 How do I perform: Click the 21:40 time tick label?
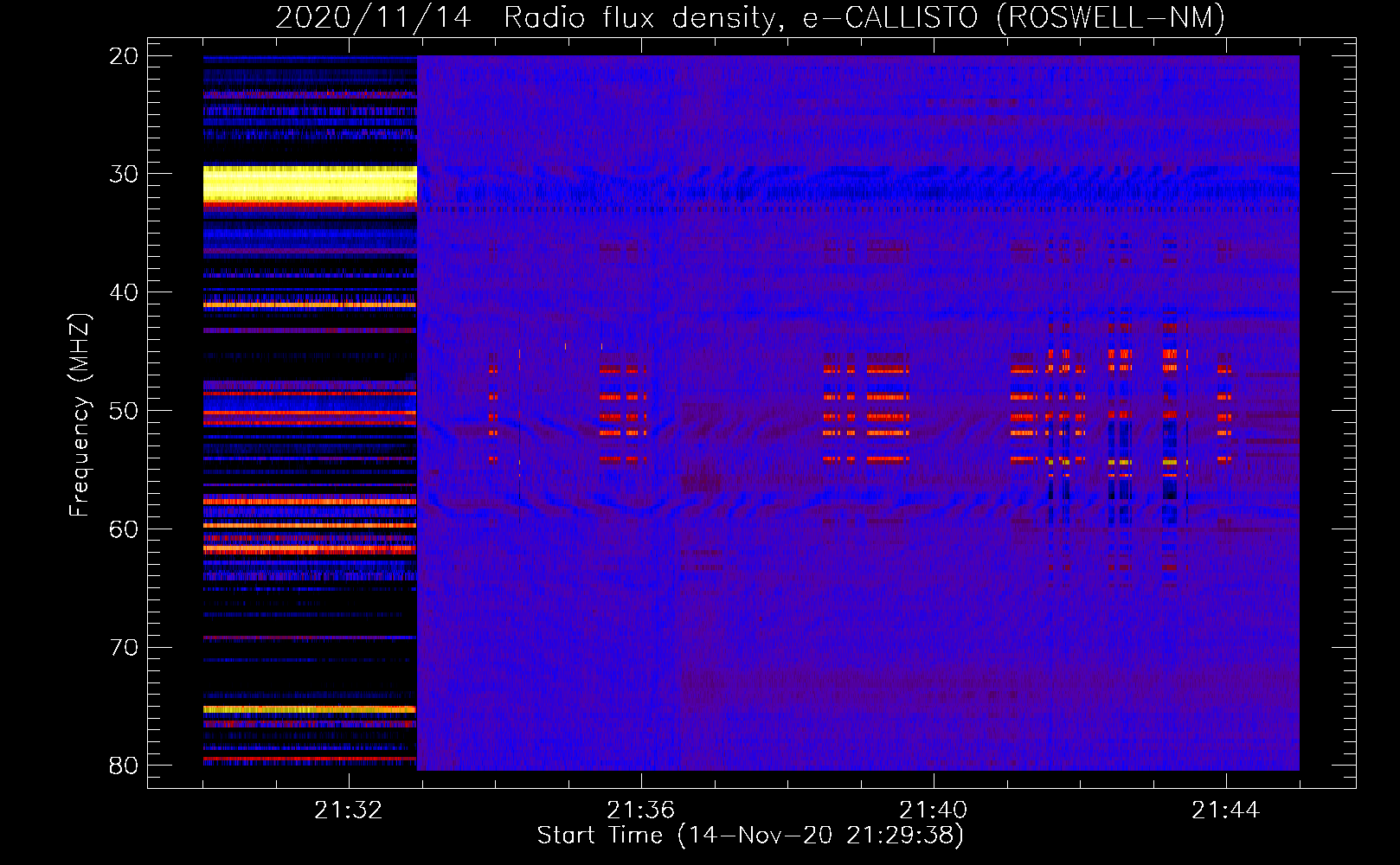(x=934, y=811)
